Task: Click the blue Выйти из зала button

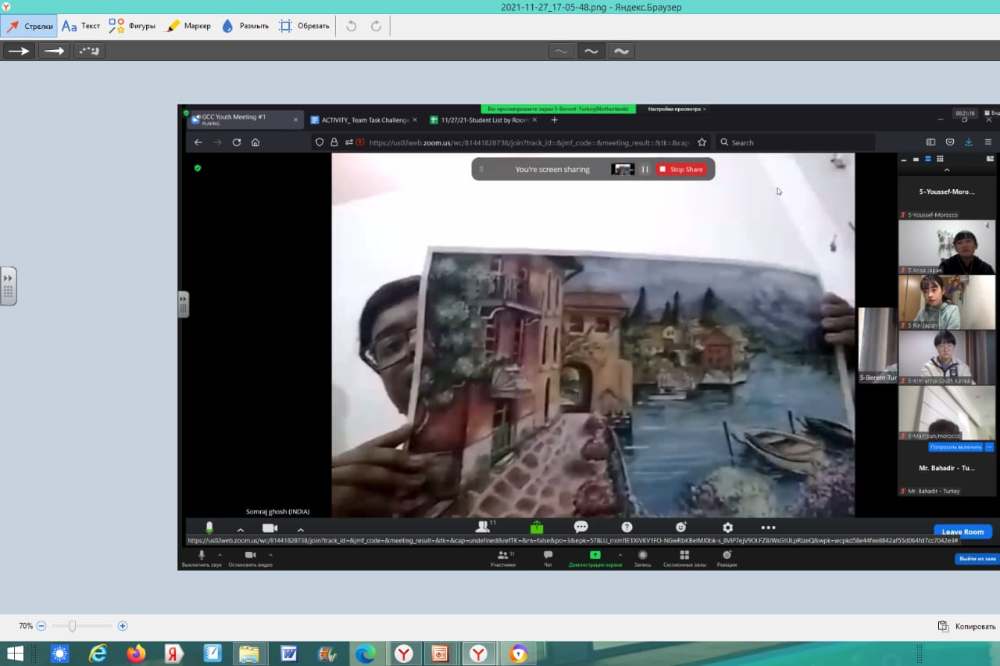Action: 976,559
